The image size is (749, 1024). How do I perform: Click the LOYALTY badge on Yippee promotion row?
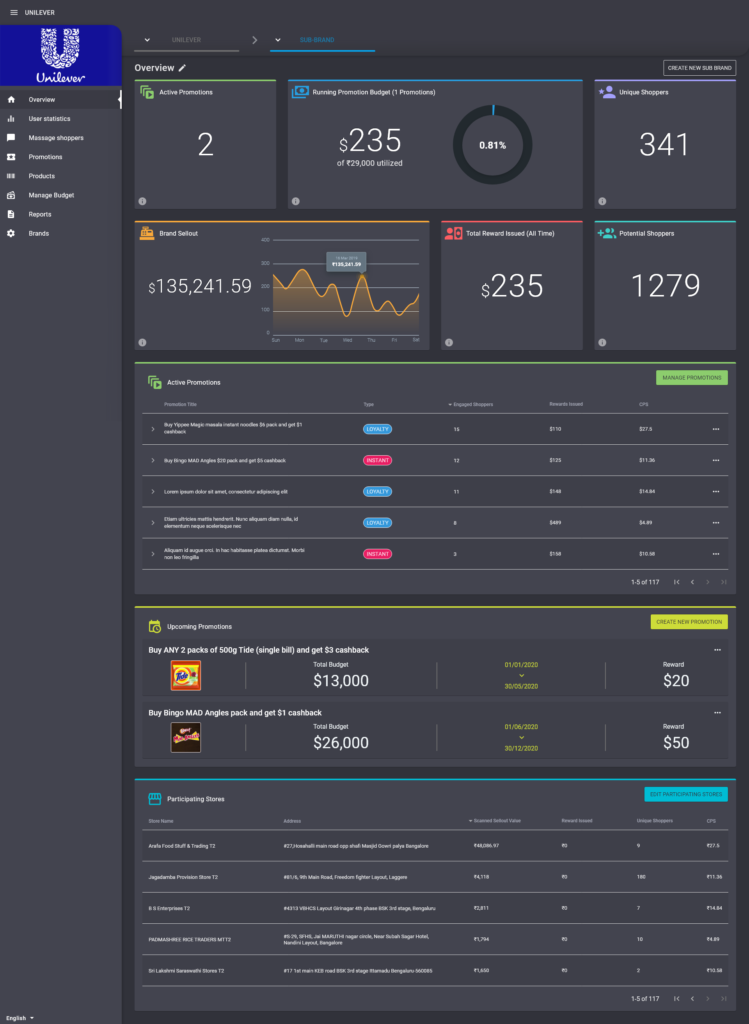[377, 429]
